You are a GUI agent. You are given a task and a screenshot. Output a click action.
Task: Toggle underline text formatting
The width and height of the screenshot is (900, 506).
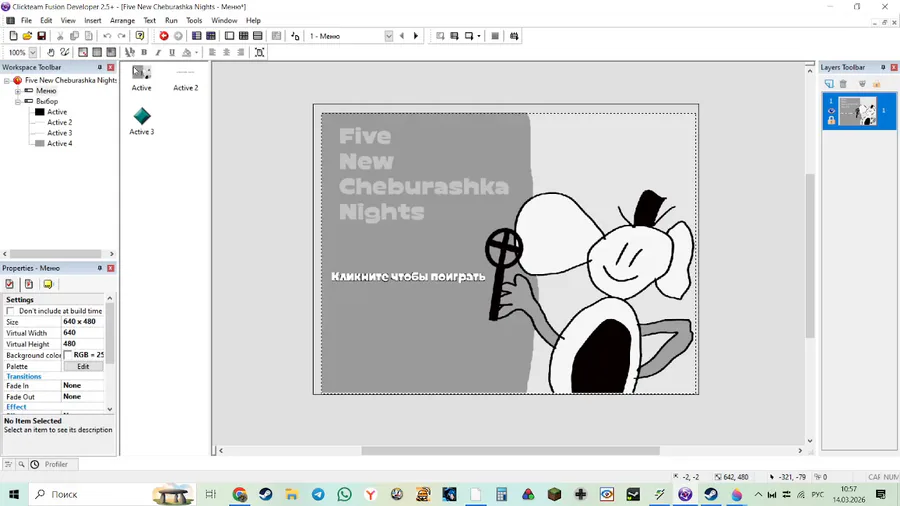pos(172,52)
